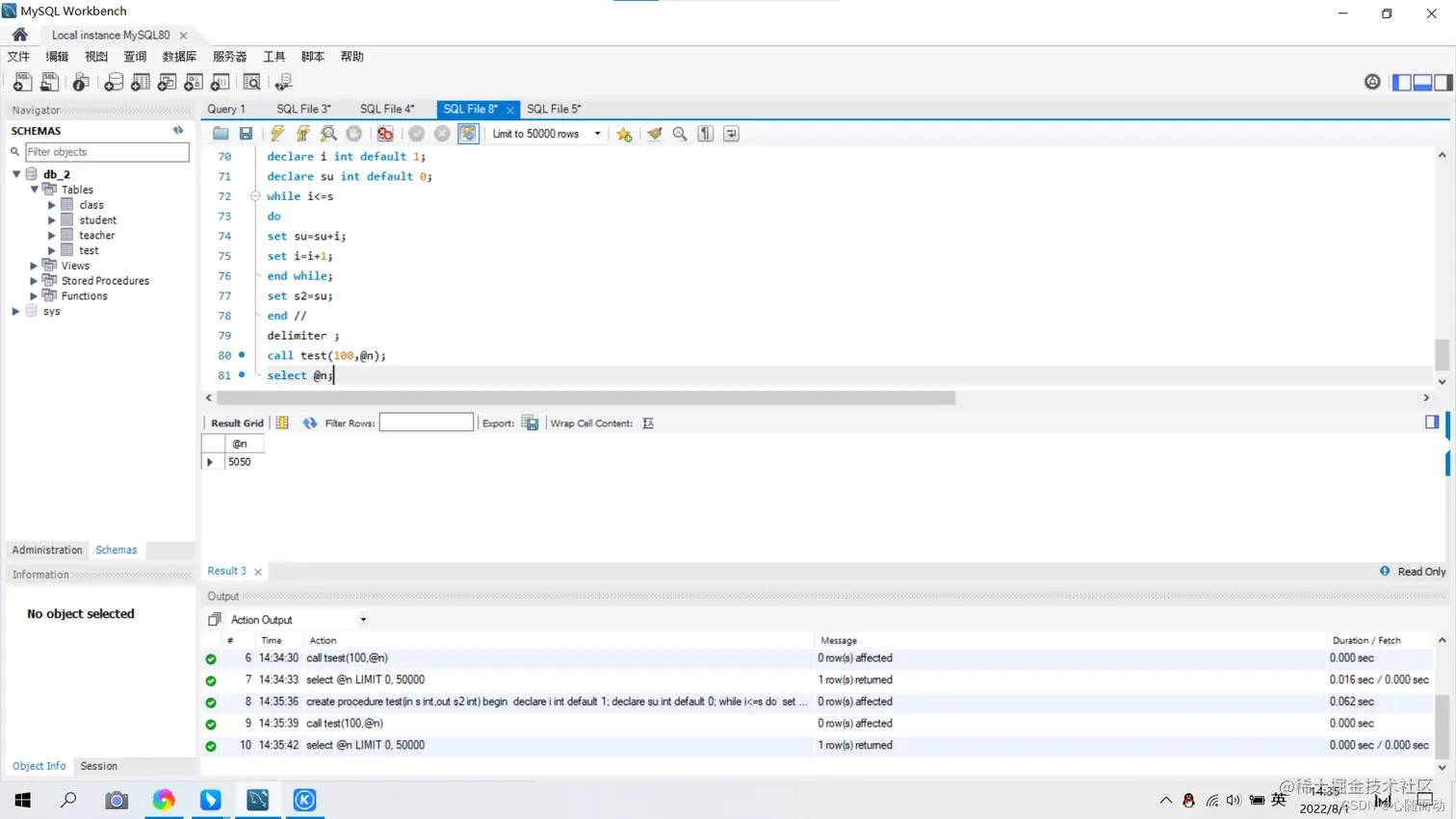
Task: Collapse the Tables folder
Action: (x=35, y=190)
